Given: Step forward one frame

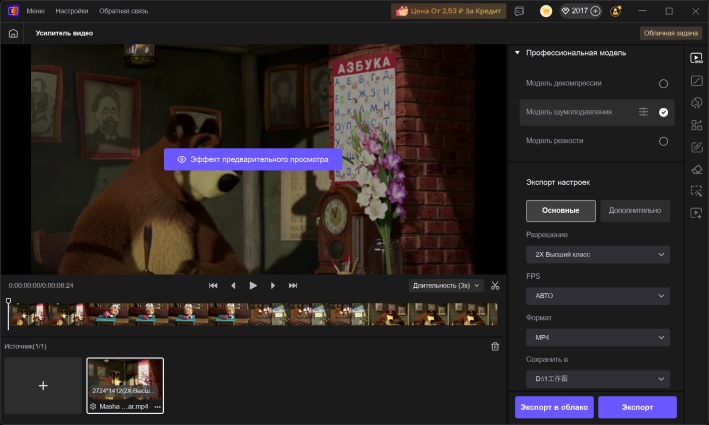Looking at the screenshot, I should tap(273, 286).
